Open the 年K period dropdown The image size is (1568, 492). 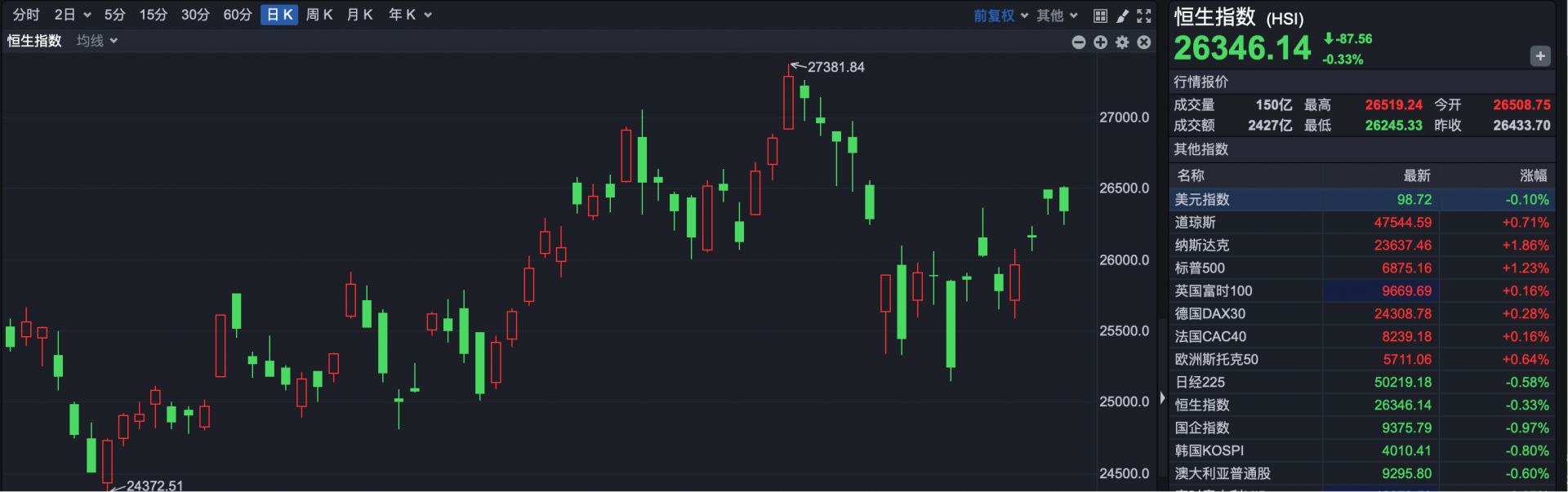tap(410, 15)
